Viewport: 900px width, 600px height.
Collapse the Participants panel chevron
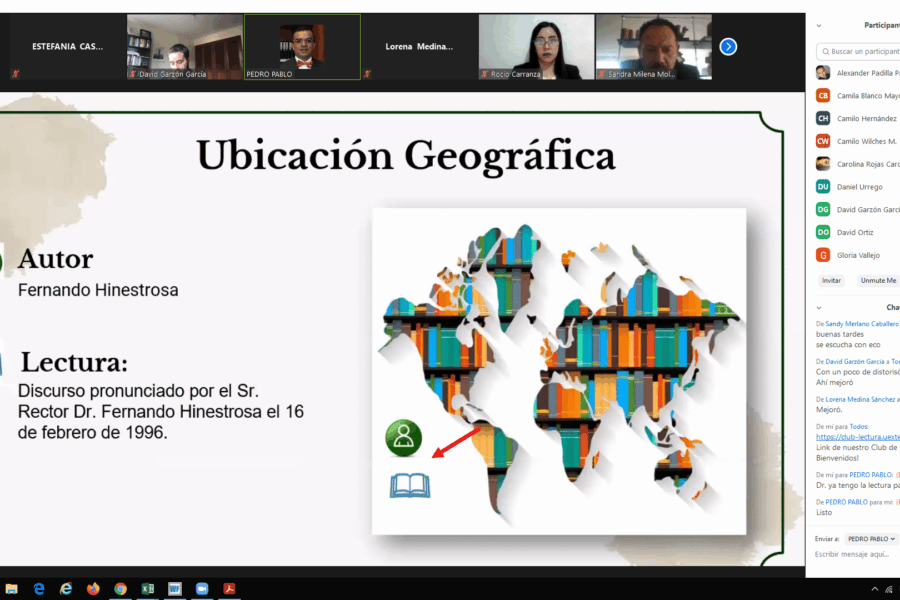point(819,26)
